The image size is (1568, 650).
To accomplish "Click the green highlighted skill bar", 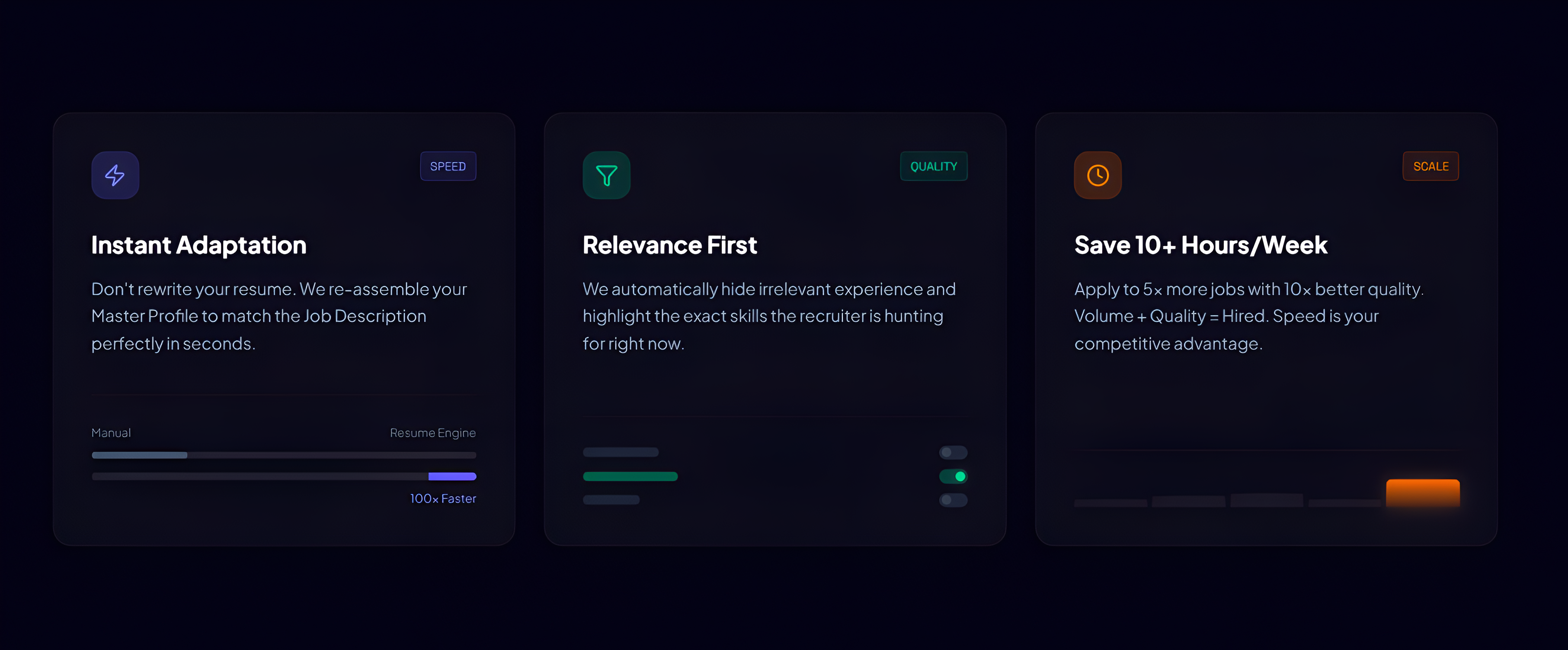I will [630, 476].
